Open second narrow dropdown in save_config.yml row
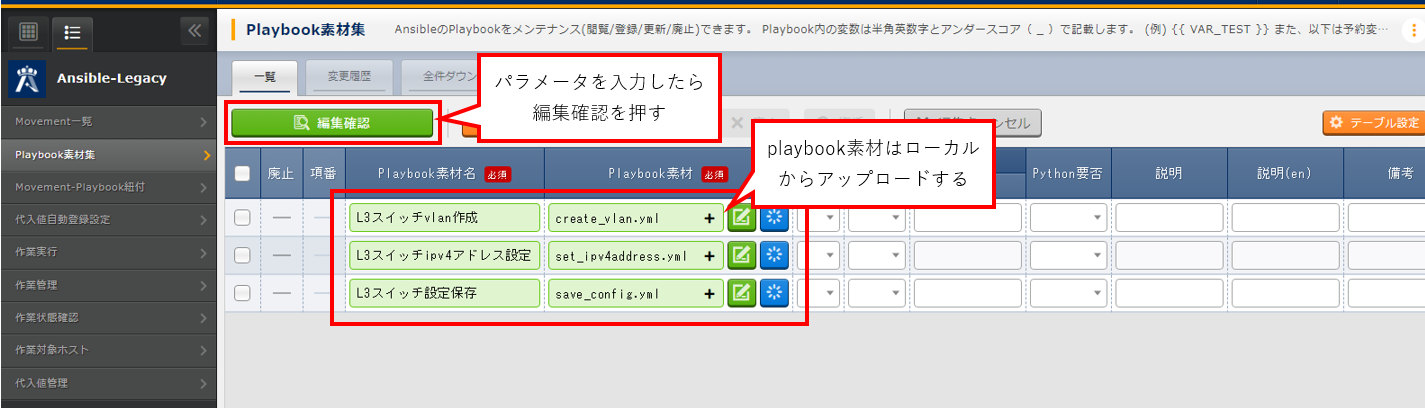This screenshot has height=408, width=1425. (876, 294)
